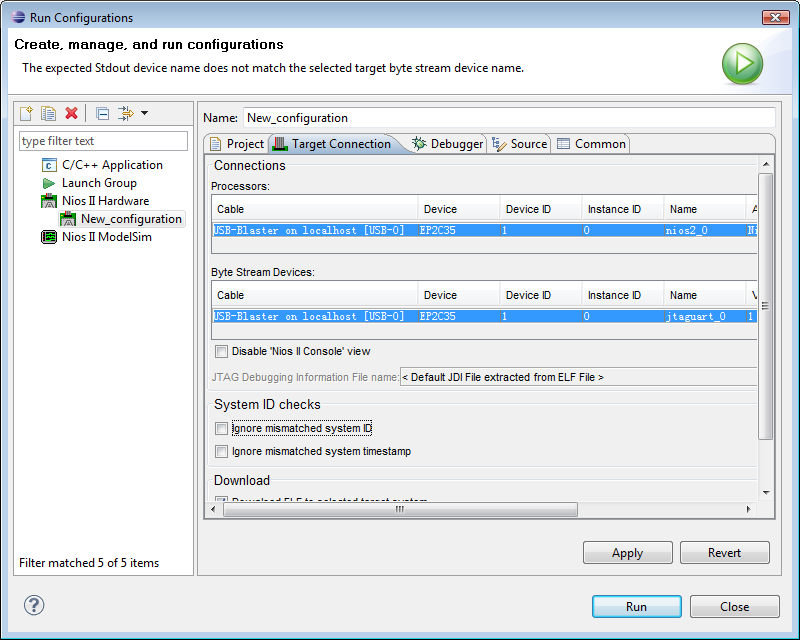
Task: Open the filter options dropdown arrow
Action: [145, 113]
